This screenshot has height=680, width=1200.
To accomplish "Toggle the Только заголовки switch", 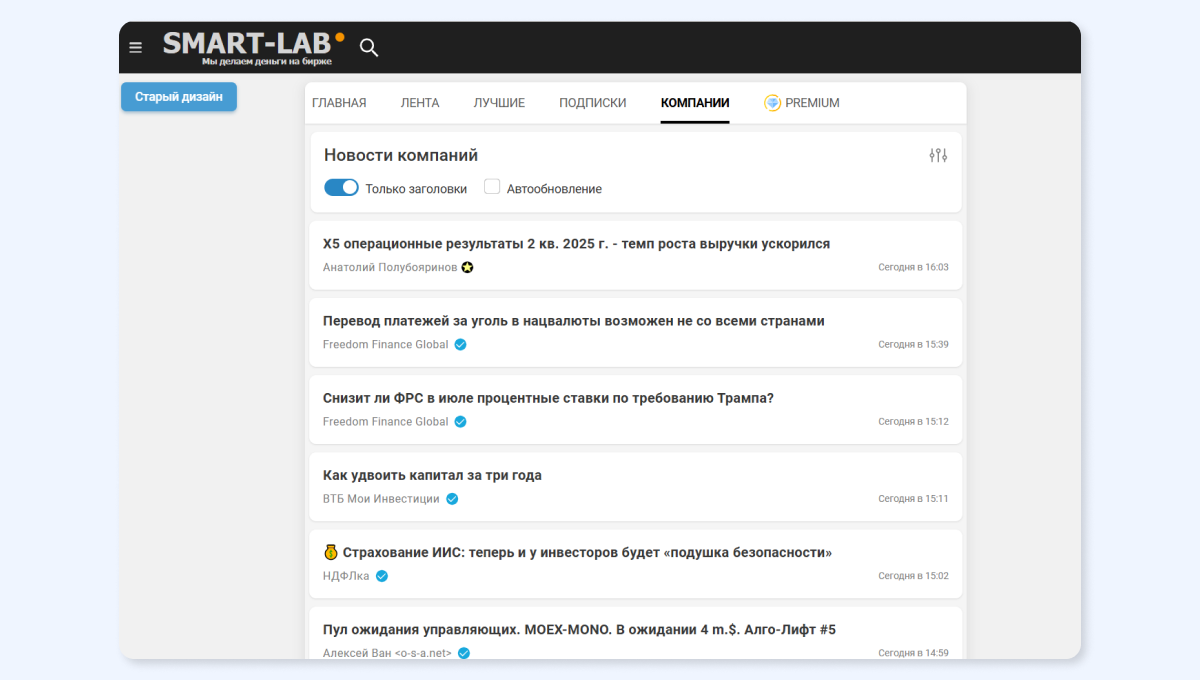I will point(341,187).
